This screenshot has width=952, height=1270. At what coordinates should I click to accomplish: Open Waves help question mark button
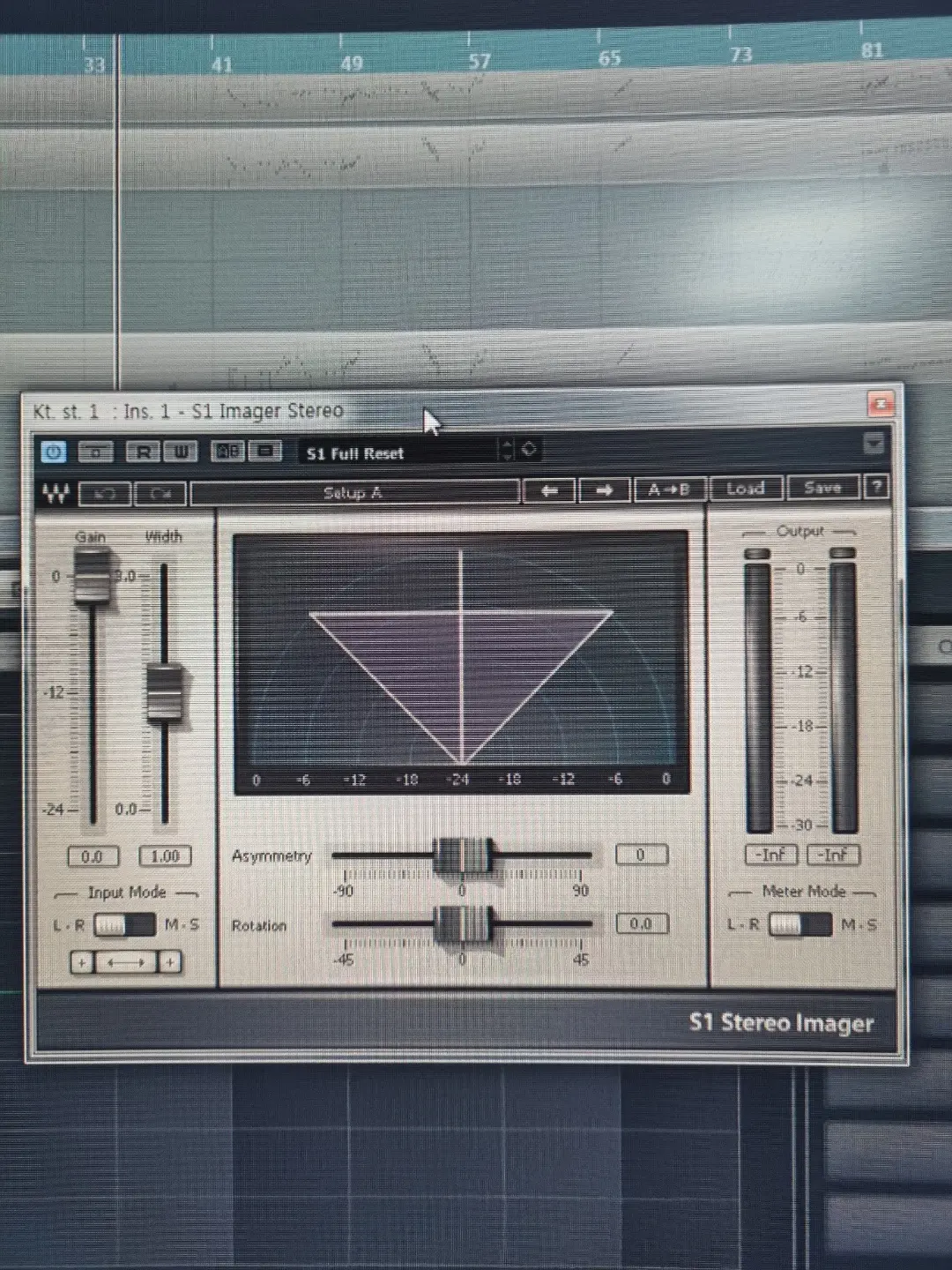tap(876, 487)
